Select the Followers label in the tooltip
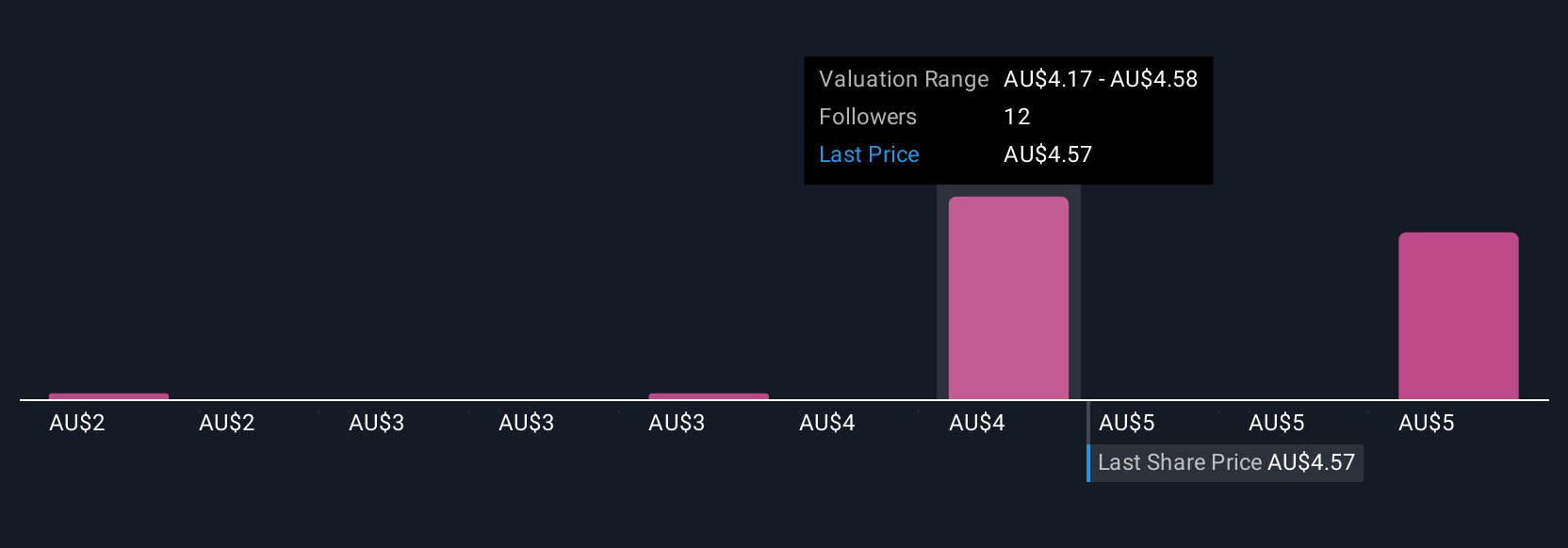 868,117
